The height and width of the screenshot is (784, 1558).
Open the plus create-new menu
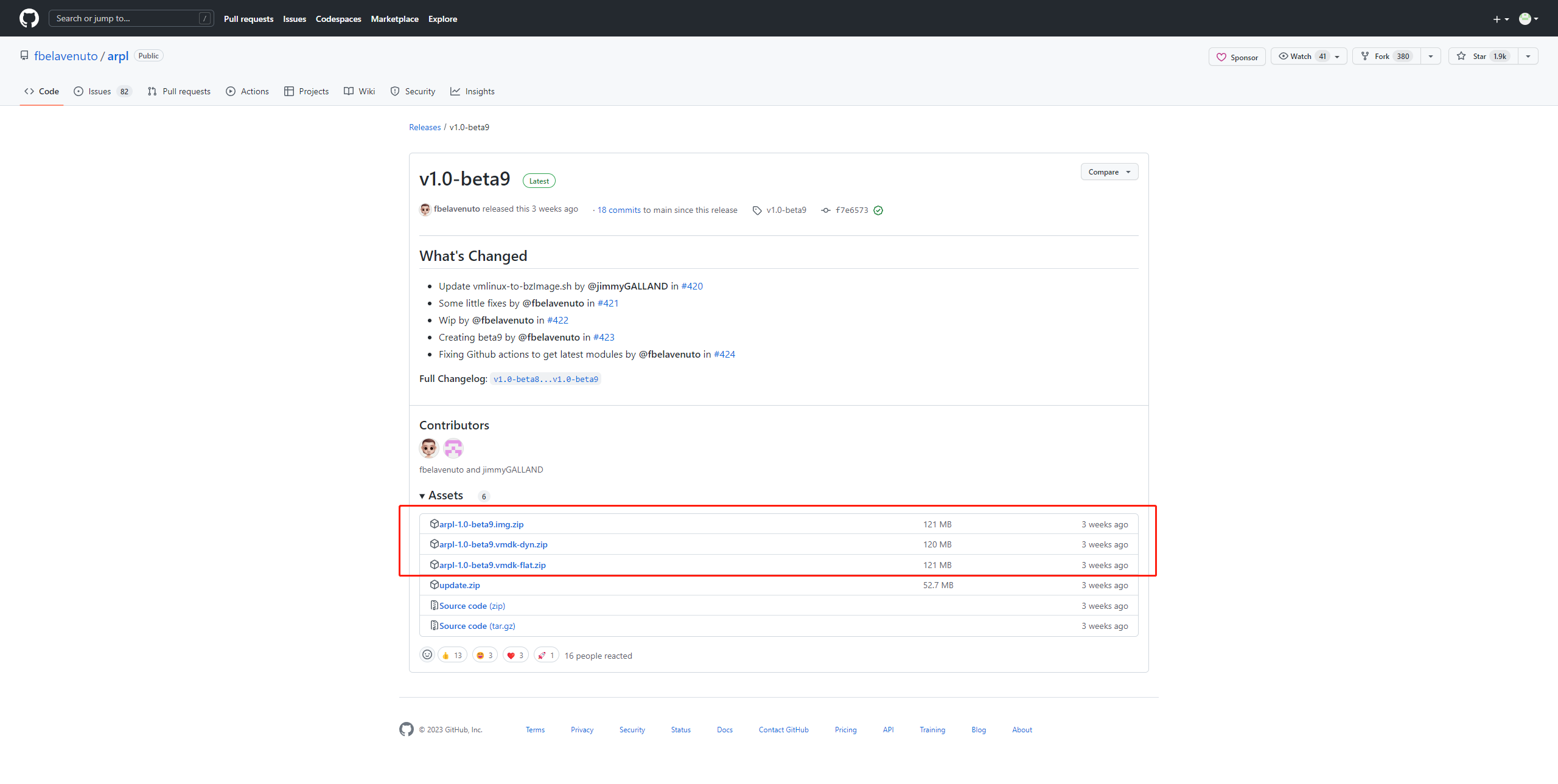click(1500, 19)
